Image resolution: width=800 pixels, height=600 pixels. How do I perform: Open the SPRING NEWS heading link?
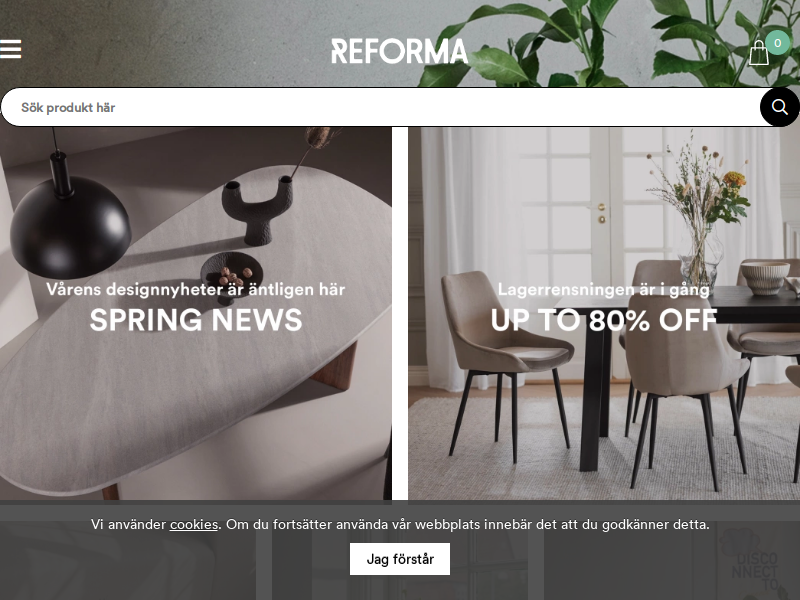coord(196,320)
